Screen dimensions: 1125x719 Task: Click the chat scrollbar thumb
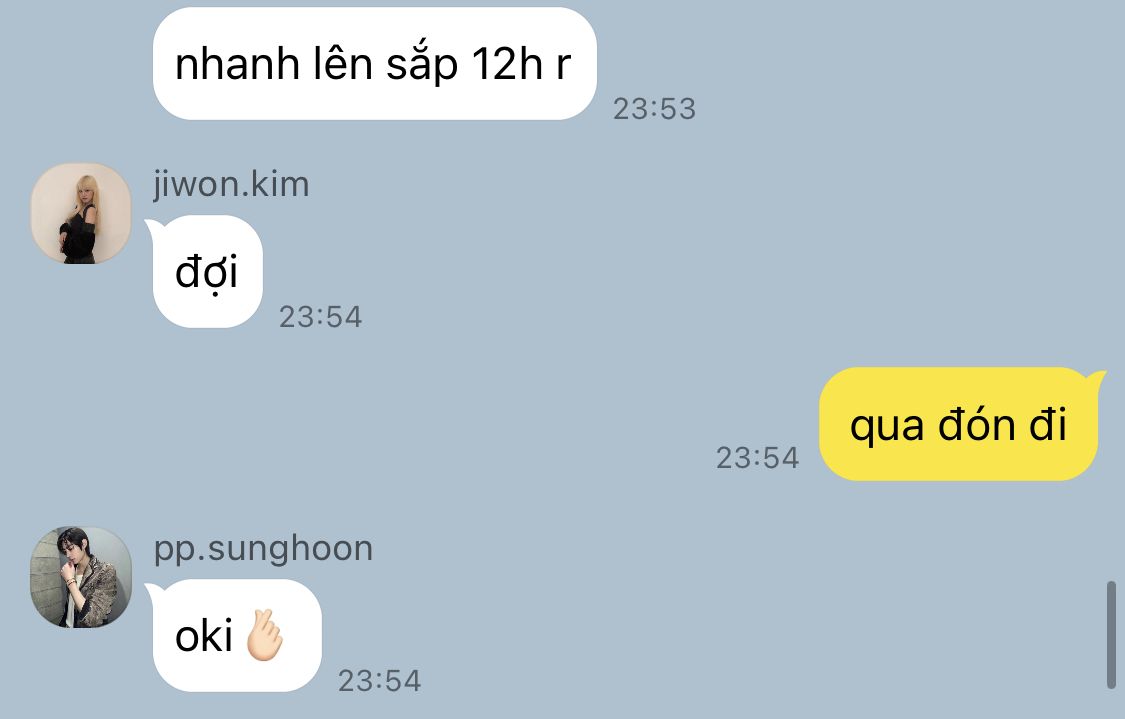pyautogui.click(x=1111, y=635)
